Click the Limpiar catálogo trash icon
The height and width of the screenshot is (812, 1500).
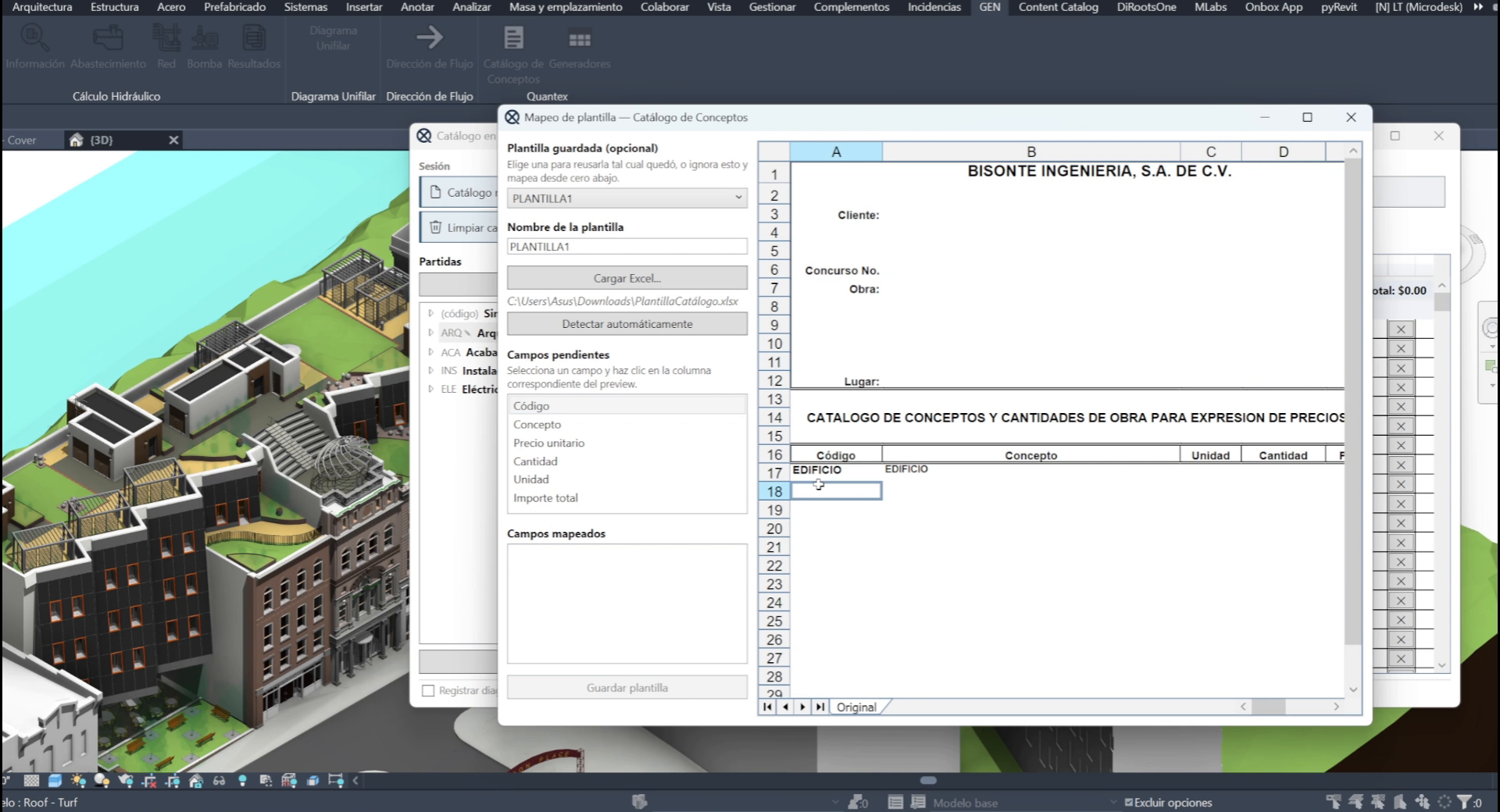click(x=435, y=227)
